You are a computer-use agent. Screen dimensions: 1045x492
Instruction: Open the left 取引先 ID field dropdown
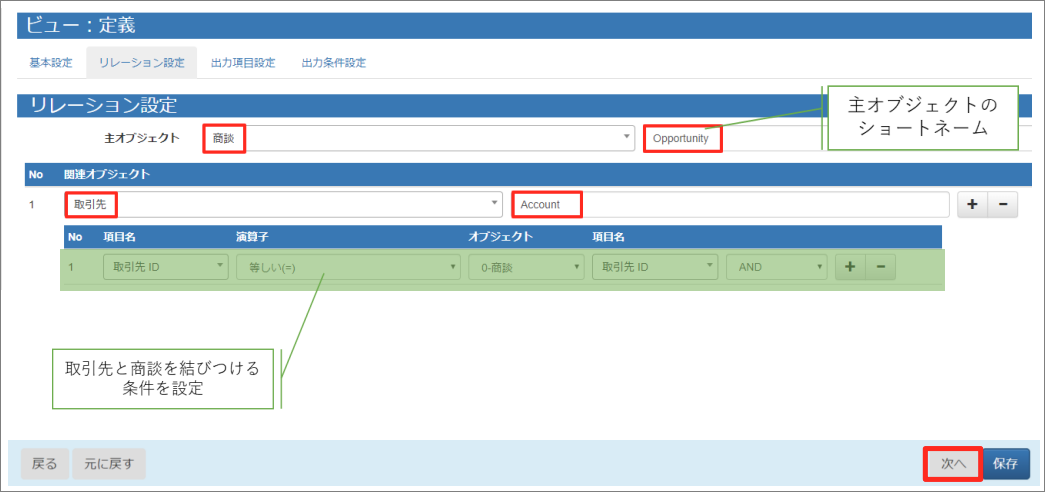166,267
